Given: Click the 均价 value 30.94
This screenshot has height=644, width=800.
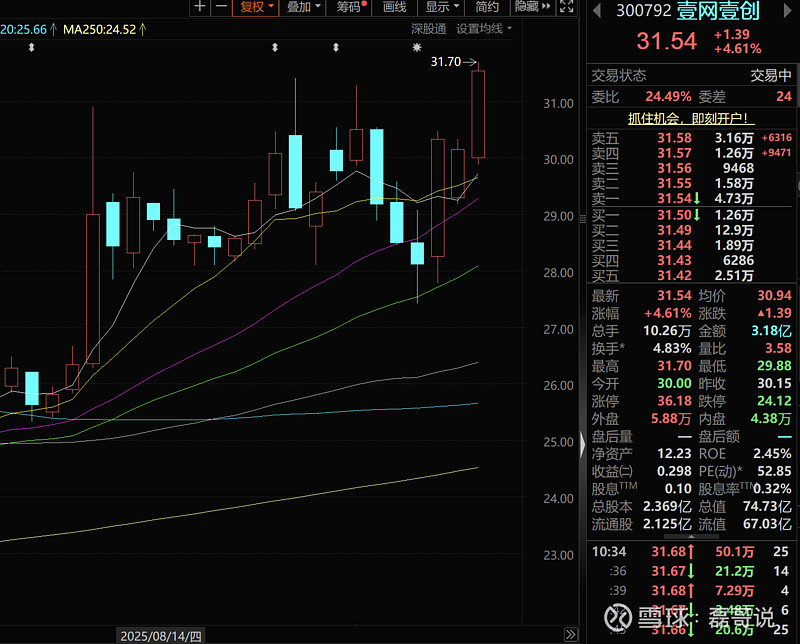Looking at the screenshot, I should pos(774,295).
